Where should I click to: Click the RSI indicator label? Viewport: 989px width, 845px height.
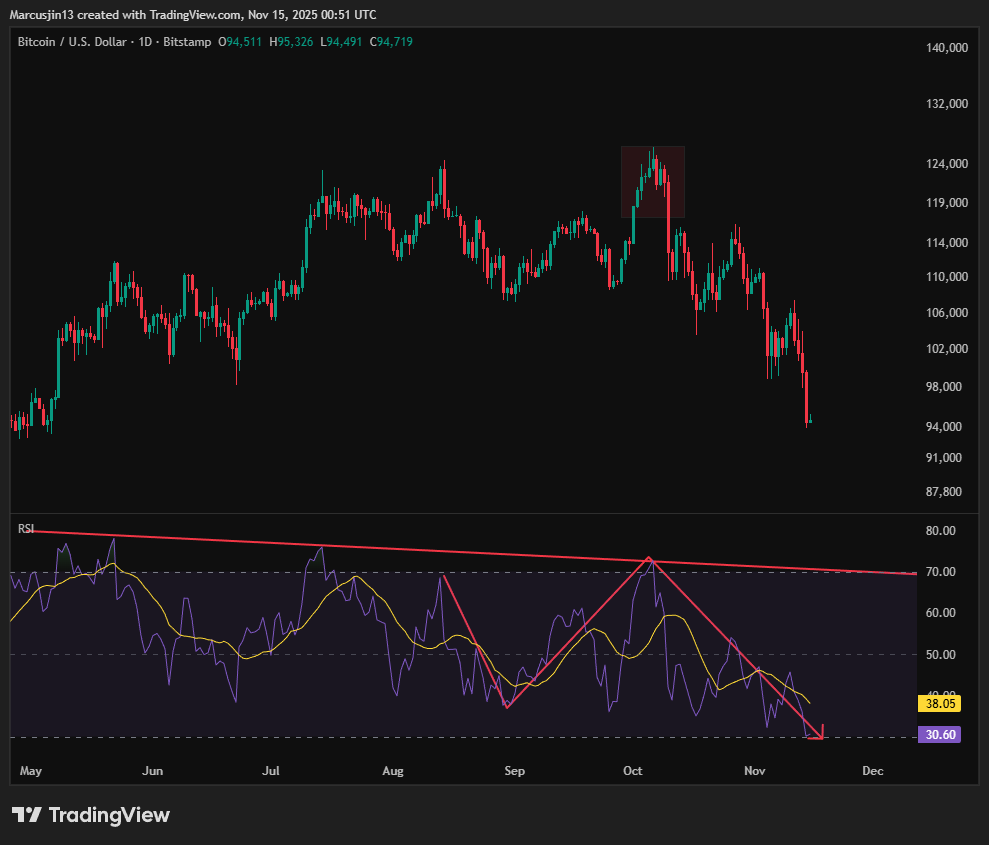tap(26, 528)
